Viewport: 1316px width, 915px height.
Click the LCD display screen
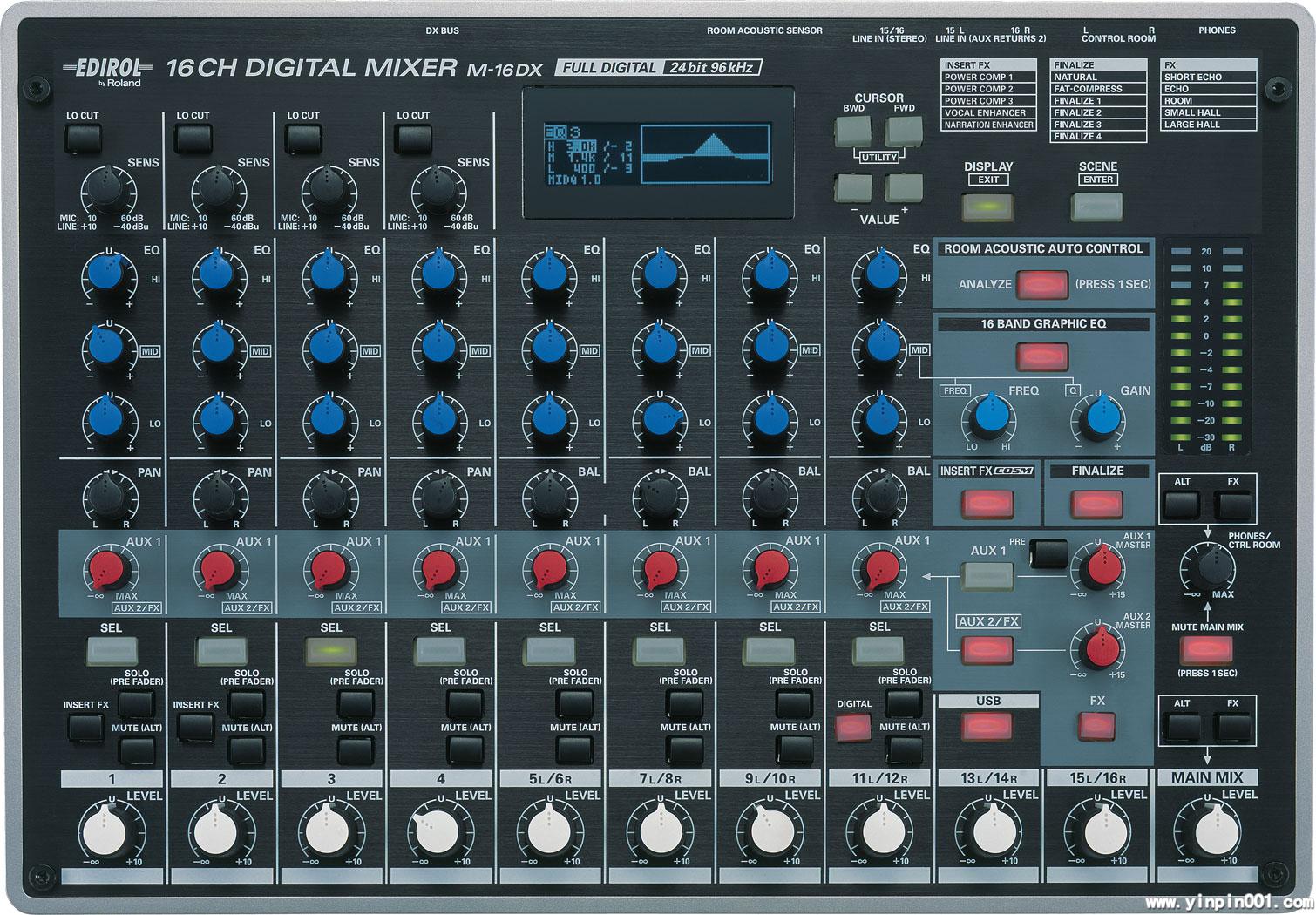tap(658, 152)
